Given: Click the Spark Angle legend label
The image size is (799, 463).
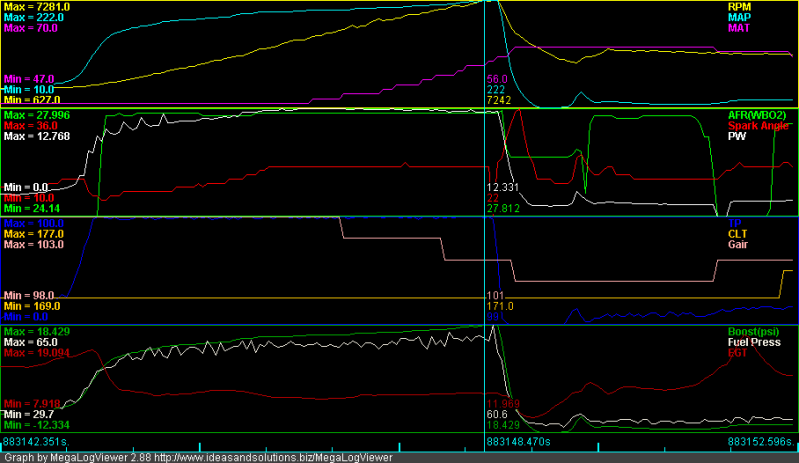Looking at the screenshot, I should (763, 126).
